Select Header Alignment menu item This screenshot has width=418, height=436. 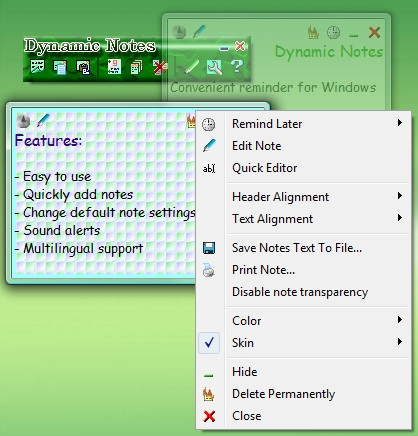[x=303, y=197]
